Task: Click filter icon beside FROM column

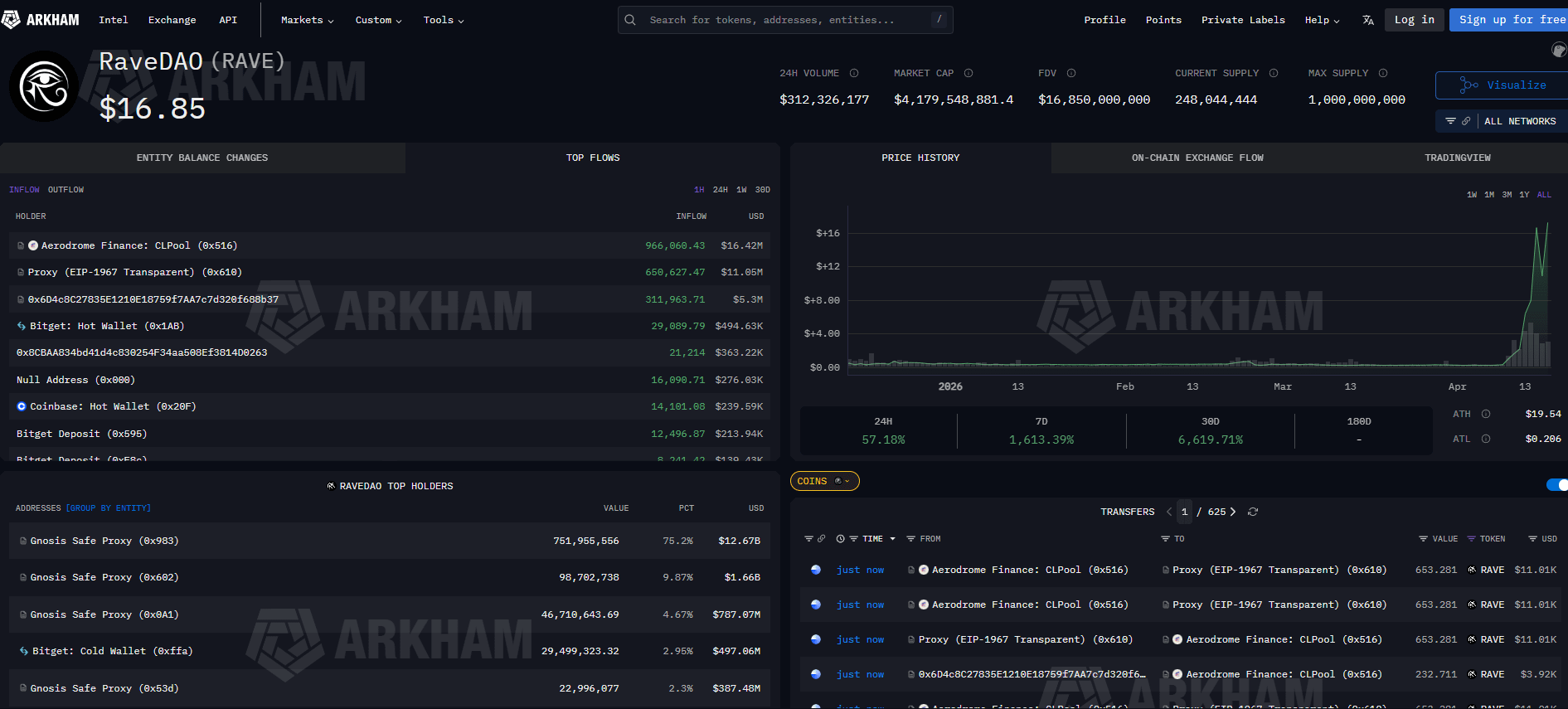Action: 910,539
